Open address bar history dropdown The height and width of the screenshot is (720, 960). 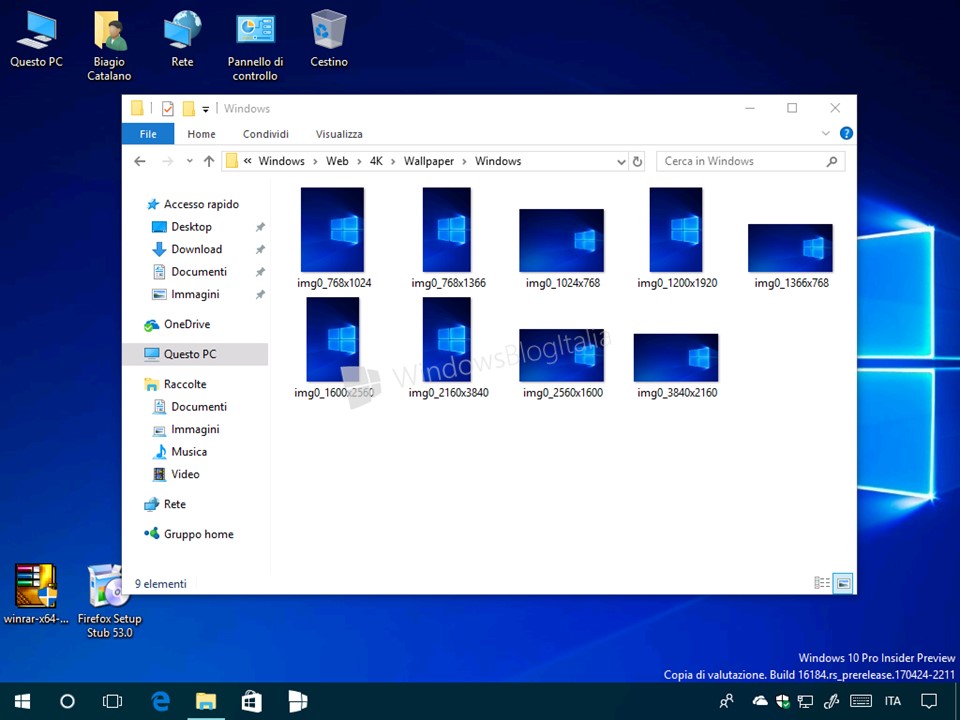tap(621, 162)
